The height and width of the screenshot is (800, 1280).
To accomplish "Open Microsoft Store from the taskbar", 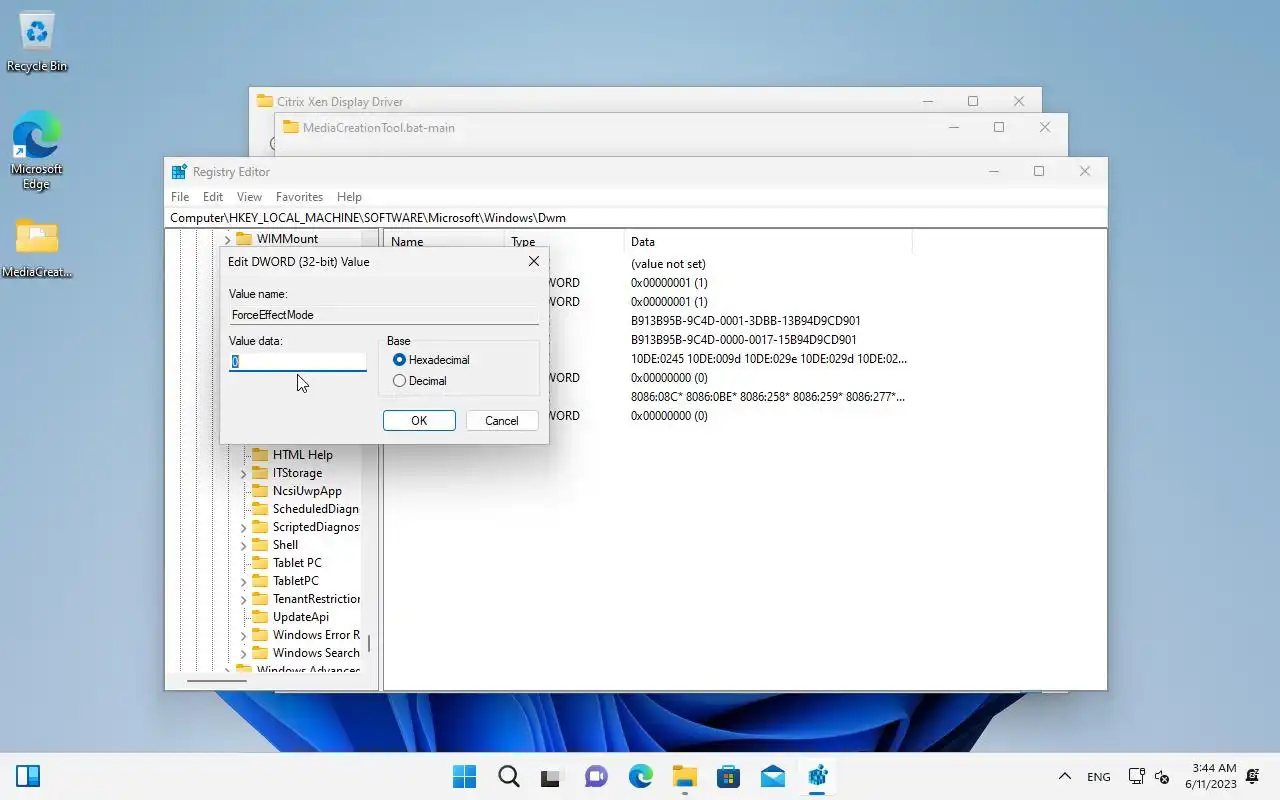I will (728, 776).
